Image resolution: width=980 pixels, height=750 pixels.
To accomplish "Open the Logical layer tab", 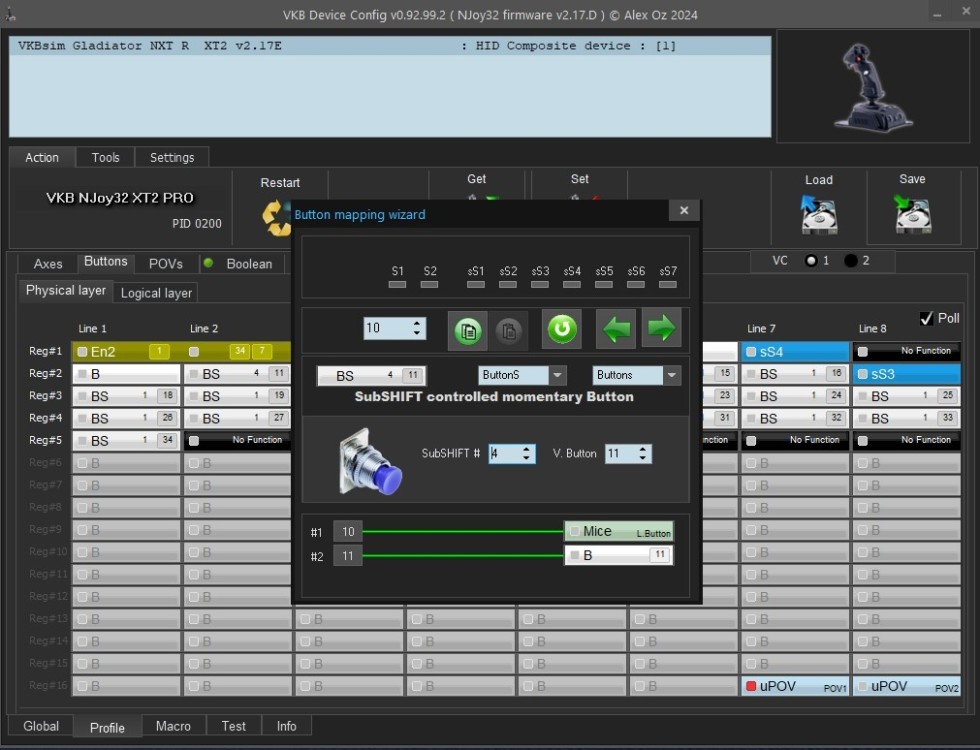I will (x=156, y=293).
